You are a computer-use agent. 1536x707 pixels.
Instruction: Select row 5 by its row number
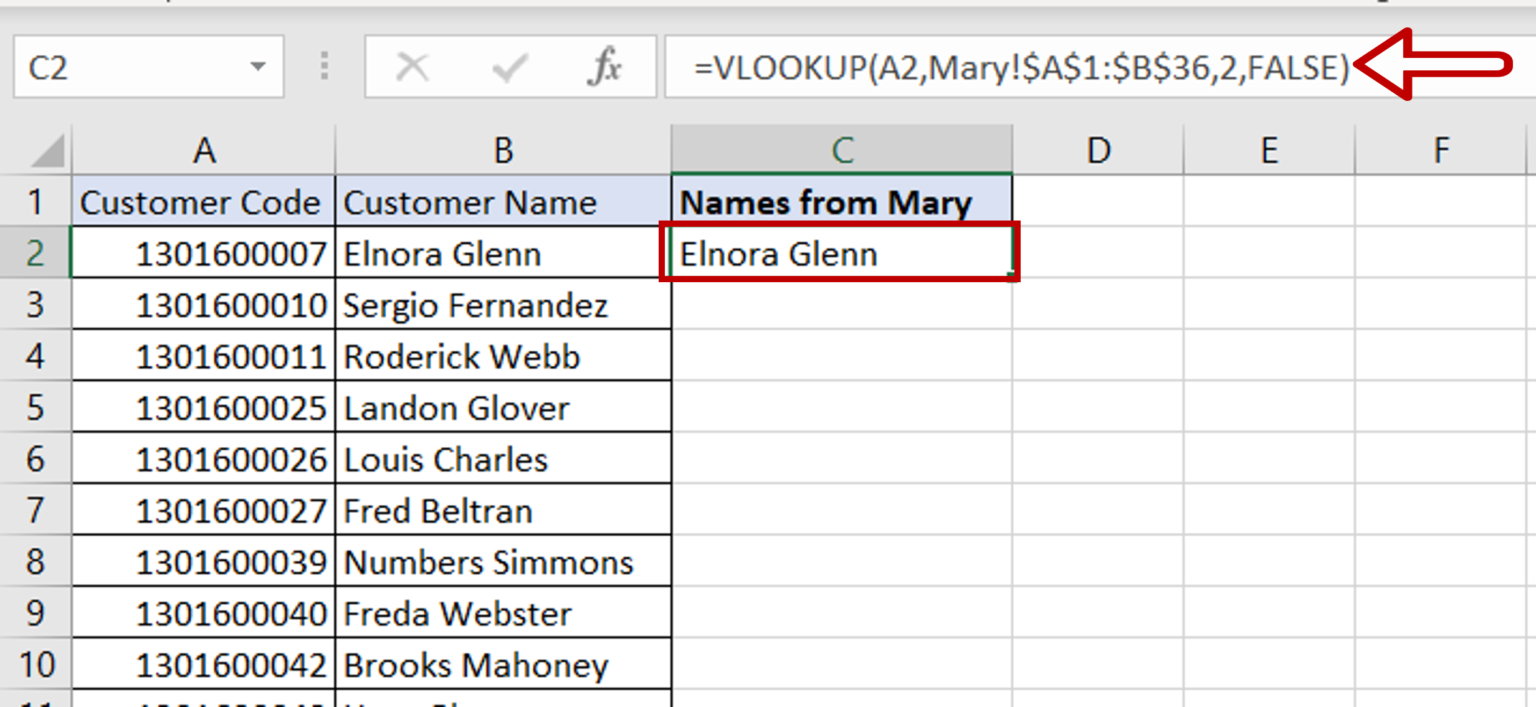(36, 407)
